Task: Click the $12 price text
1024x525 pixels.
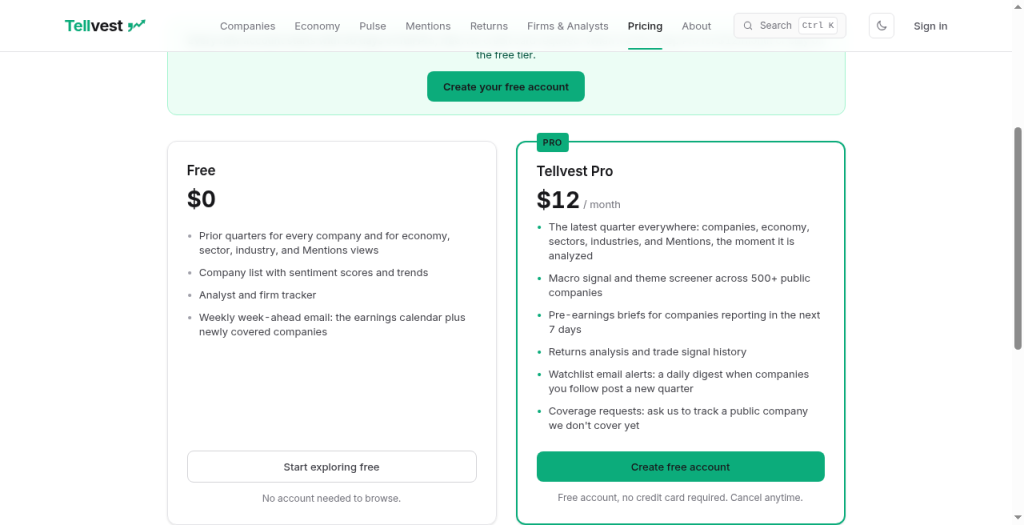Action: point(558,200)
